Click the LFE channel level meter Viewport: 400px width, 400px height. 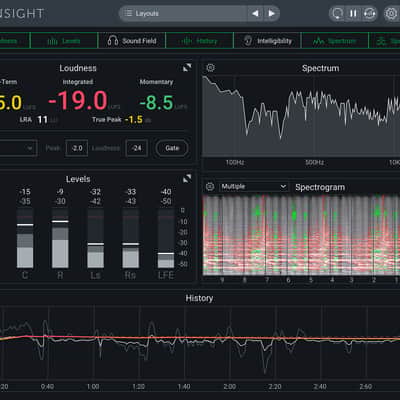coord(166,238)
